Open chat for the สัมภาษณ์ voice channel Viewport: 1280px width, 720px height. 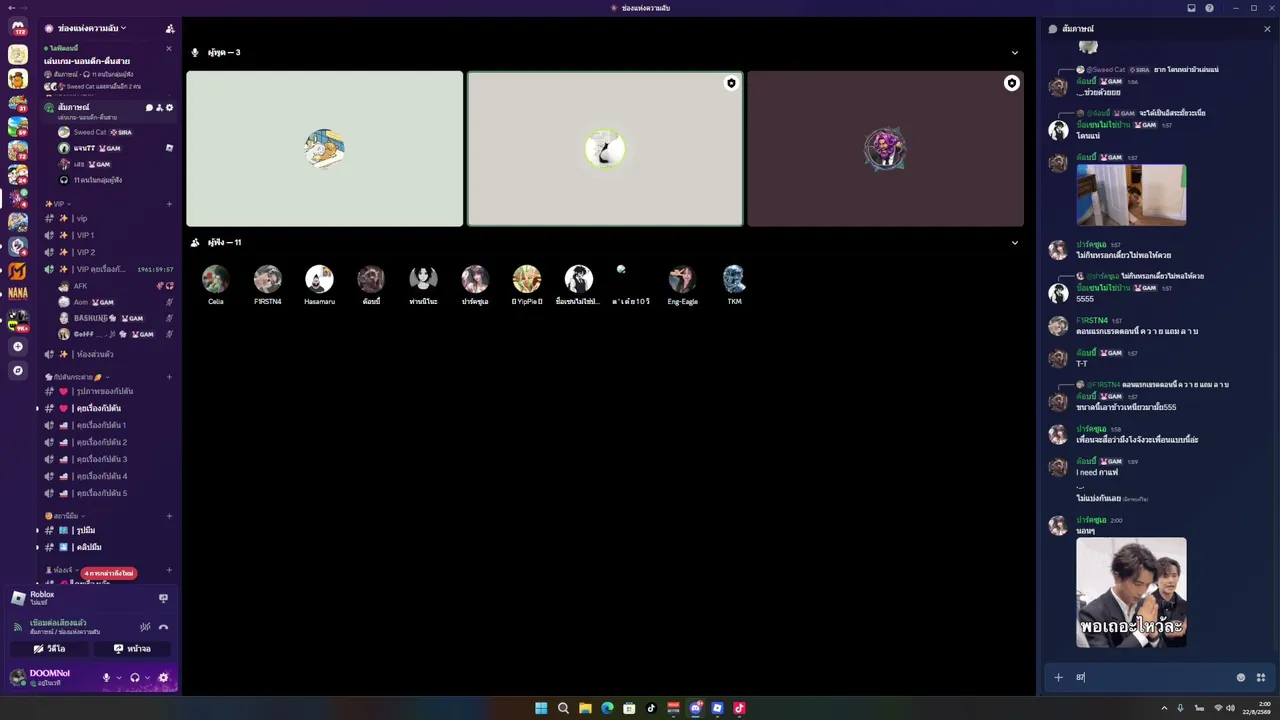(149, 107)
